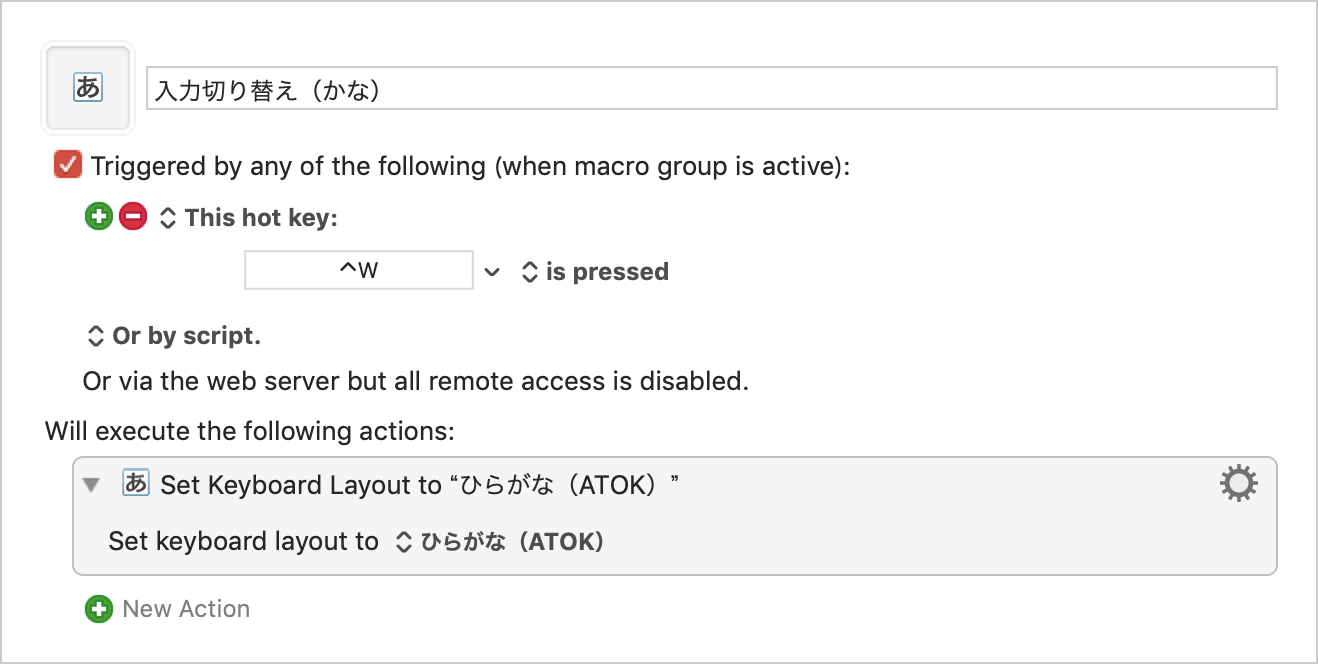Image resolution: width=1318 pixels, height=664 pixels.
Task: Remove the hot key trigger with red minus
Action: click(133, 217)
